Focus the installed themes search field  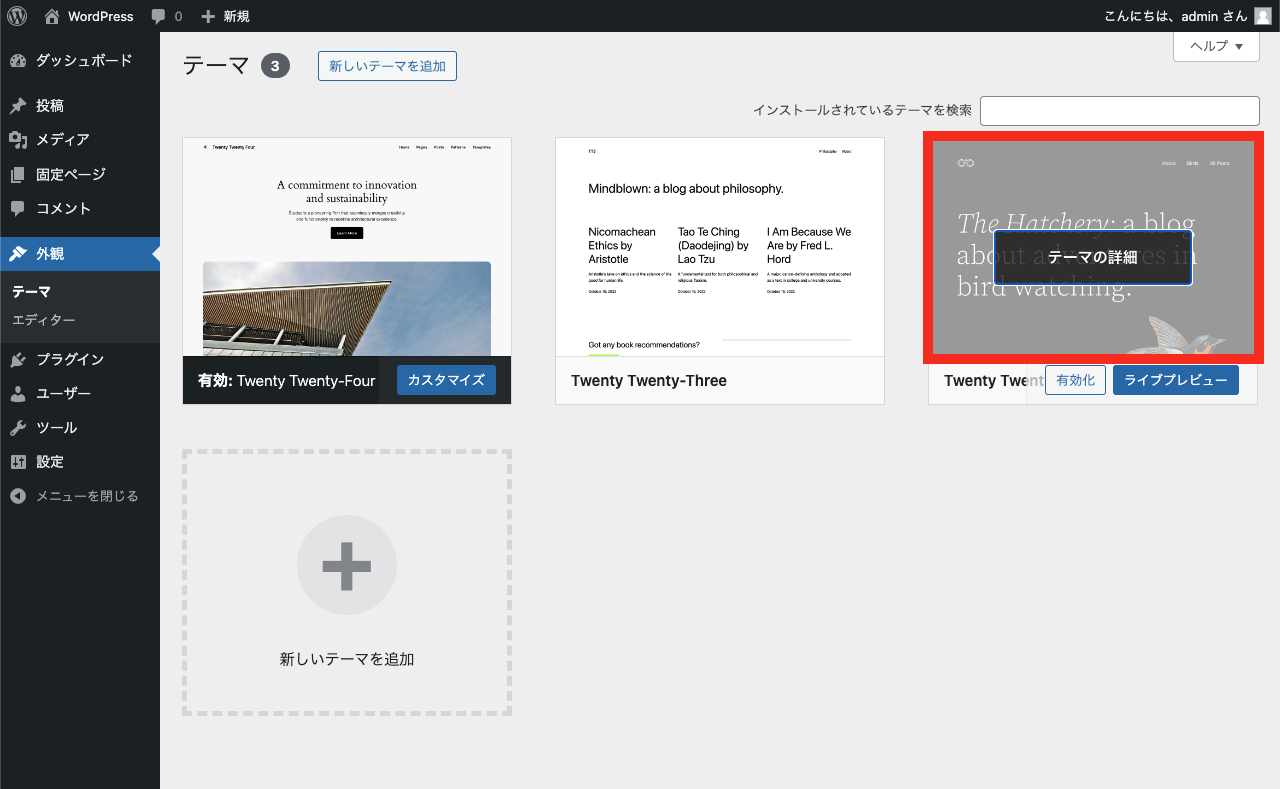[x=1119, y=111]
